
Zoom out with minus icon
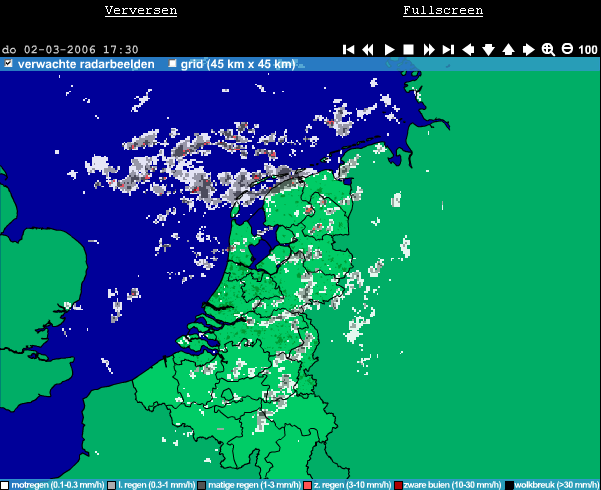pos(567,49)
